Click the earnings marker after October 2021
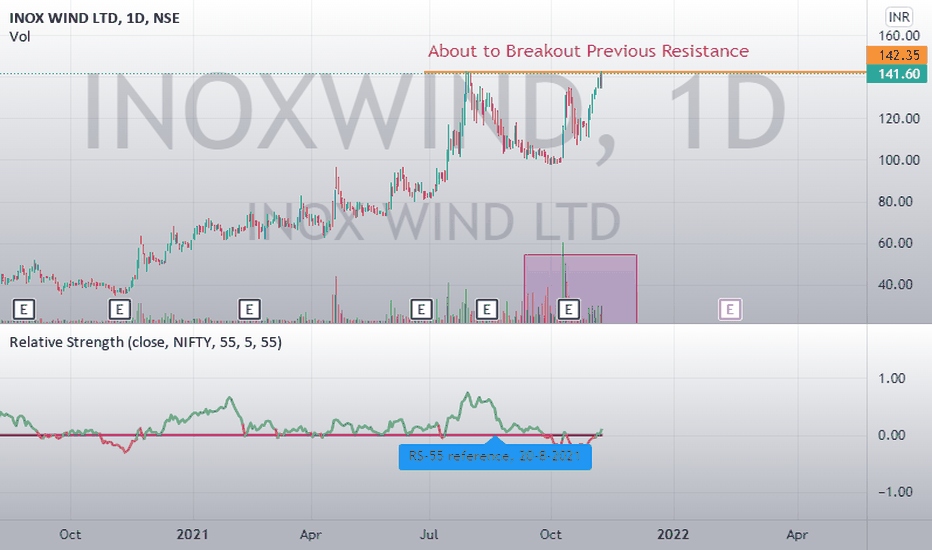932x550 pixels. click(x=569, y=309)
